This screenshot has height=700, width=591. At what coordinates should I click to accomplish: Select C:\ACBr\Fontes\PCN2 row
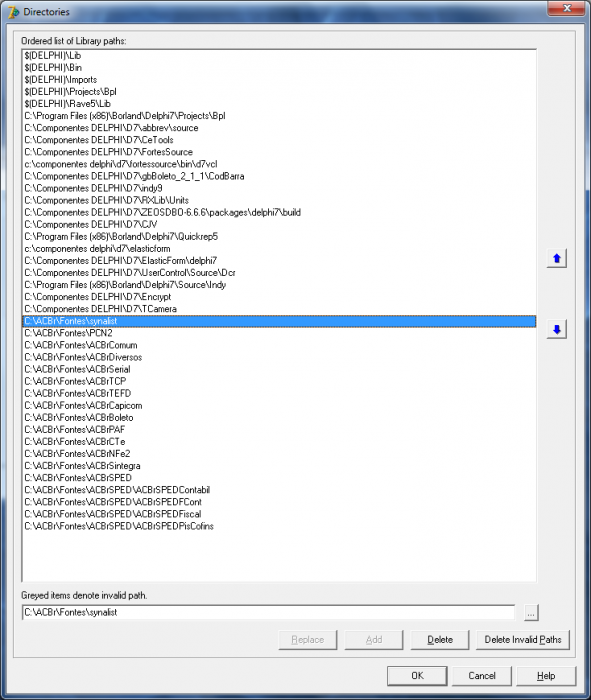click(x=279, y=333)
